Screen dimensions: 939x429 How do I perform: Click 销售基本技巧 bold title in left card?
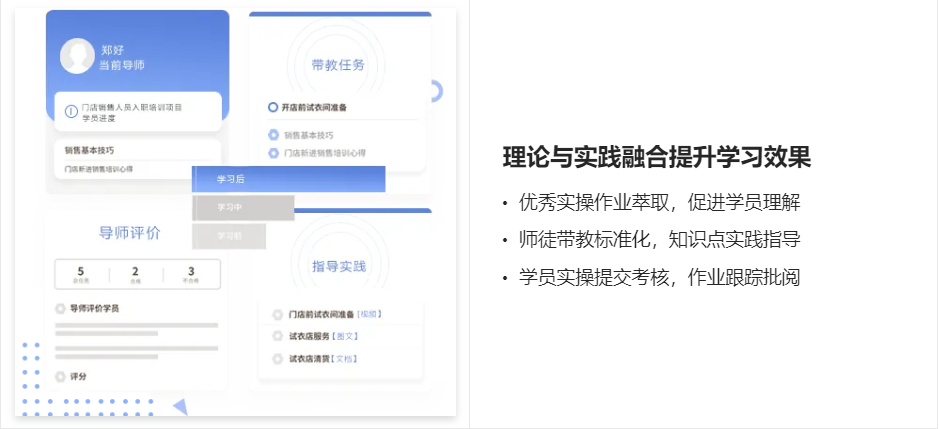[x=89, y=150]
